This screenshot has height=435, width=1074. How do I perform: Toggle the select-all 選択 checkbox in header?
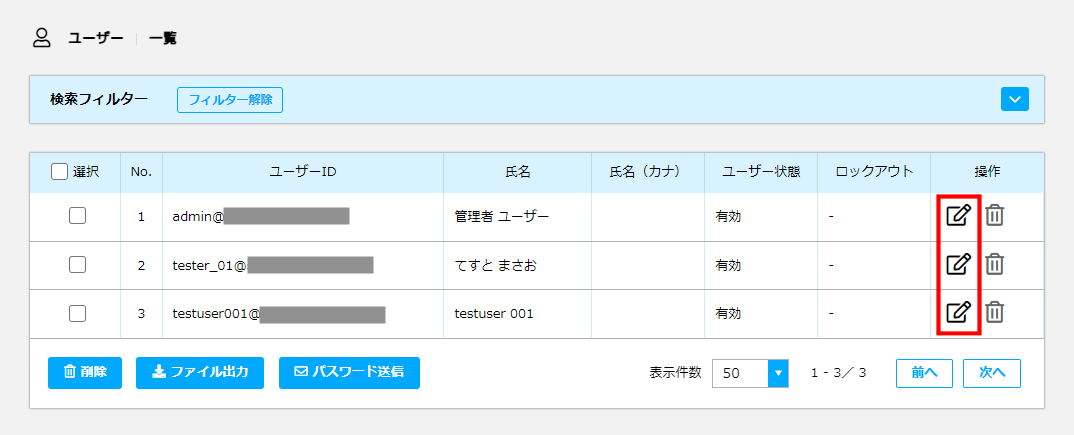(x=60, y=172)
